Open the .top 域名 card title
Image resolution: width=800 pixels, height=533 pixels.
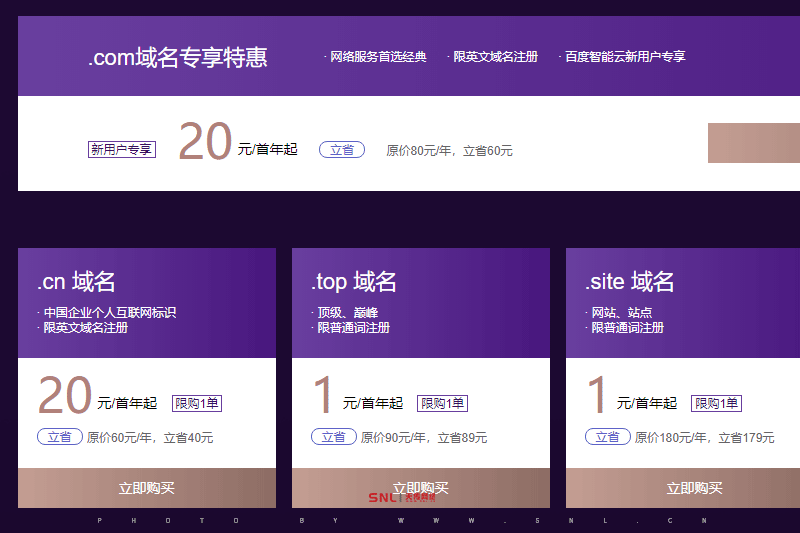point(354,282)
